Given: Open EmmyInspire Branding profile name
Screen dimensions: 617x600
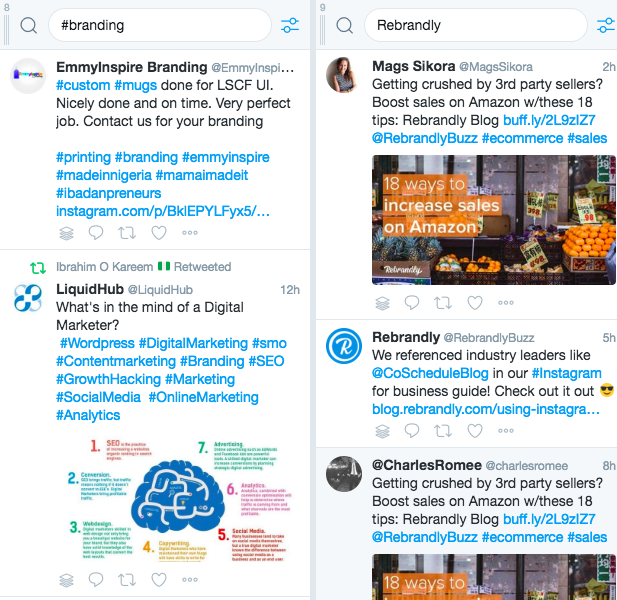Looking at the screenshot, I should 132,67.
